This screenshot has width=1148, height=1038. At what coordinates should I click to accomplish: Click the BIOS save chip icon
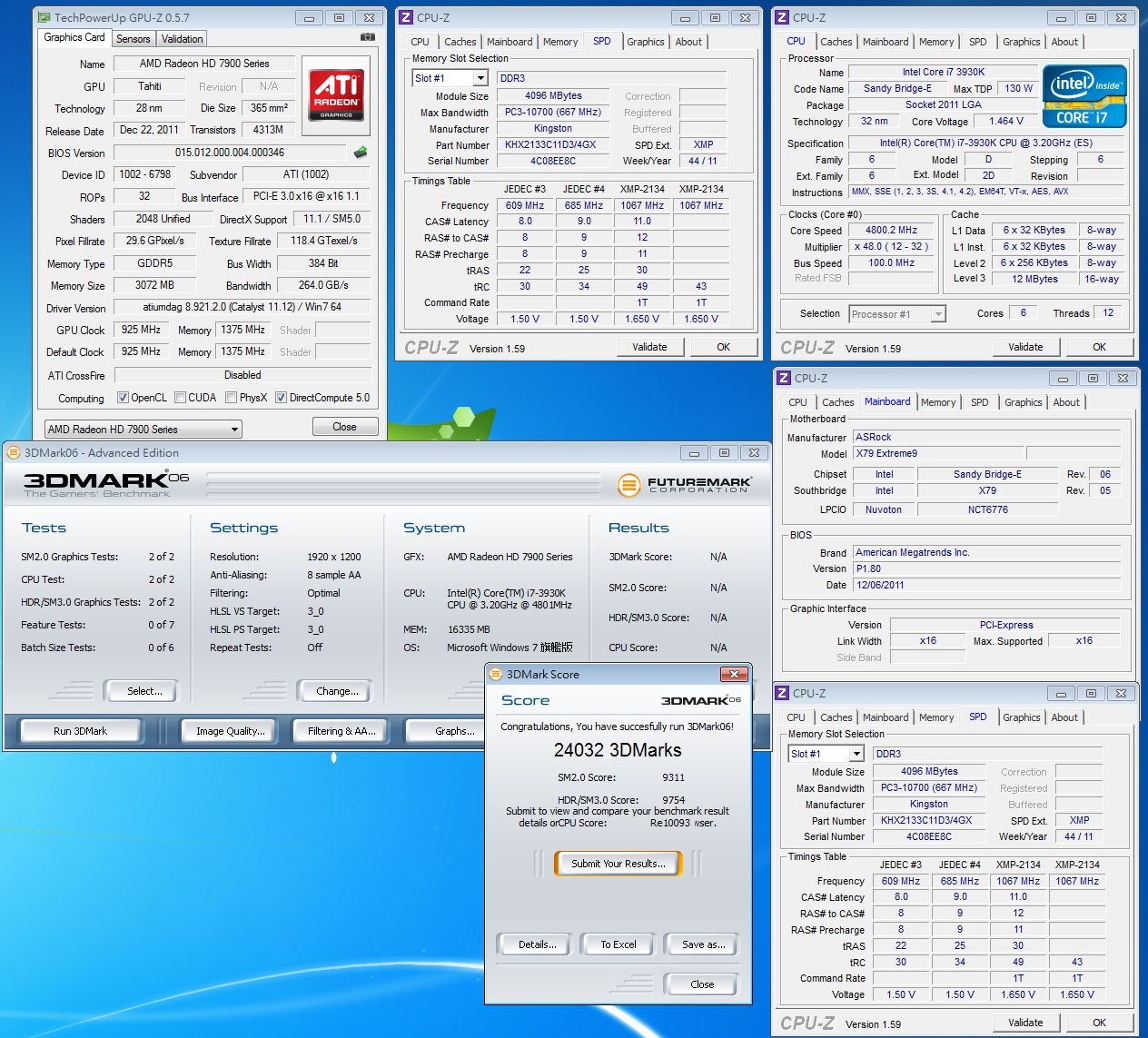pos(361,153)
